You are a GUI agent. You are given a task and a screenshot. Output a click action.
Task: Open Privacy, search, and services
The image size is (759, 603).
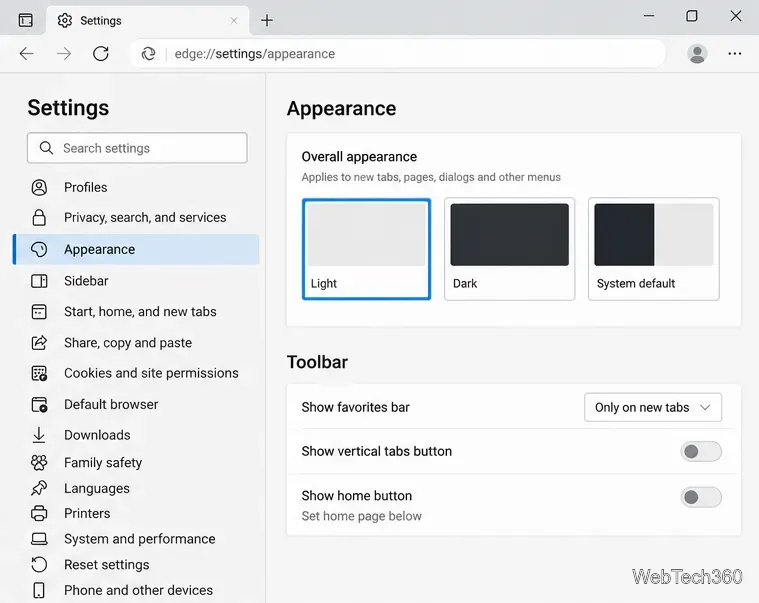coord(136,218)
